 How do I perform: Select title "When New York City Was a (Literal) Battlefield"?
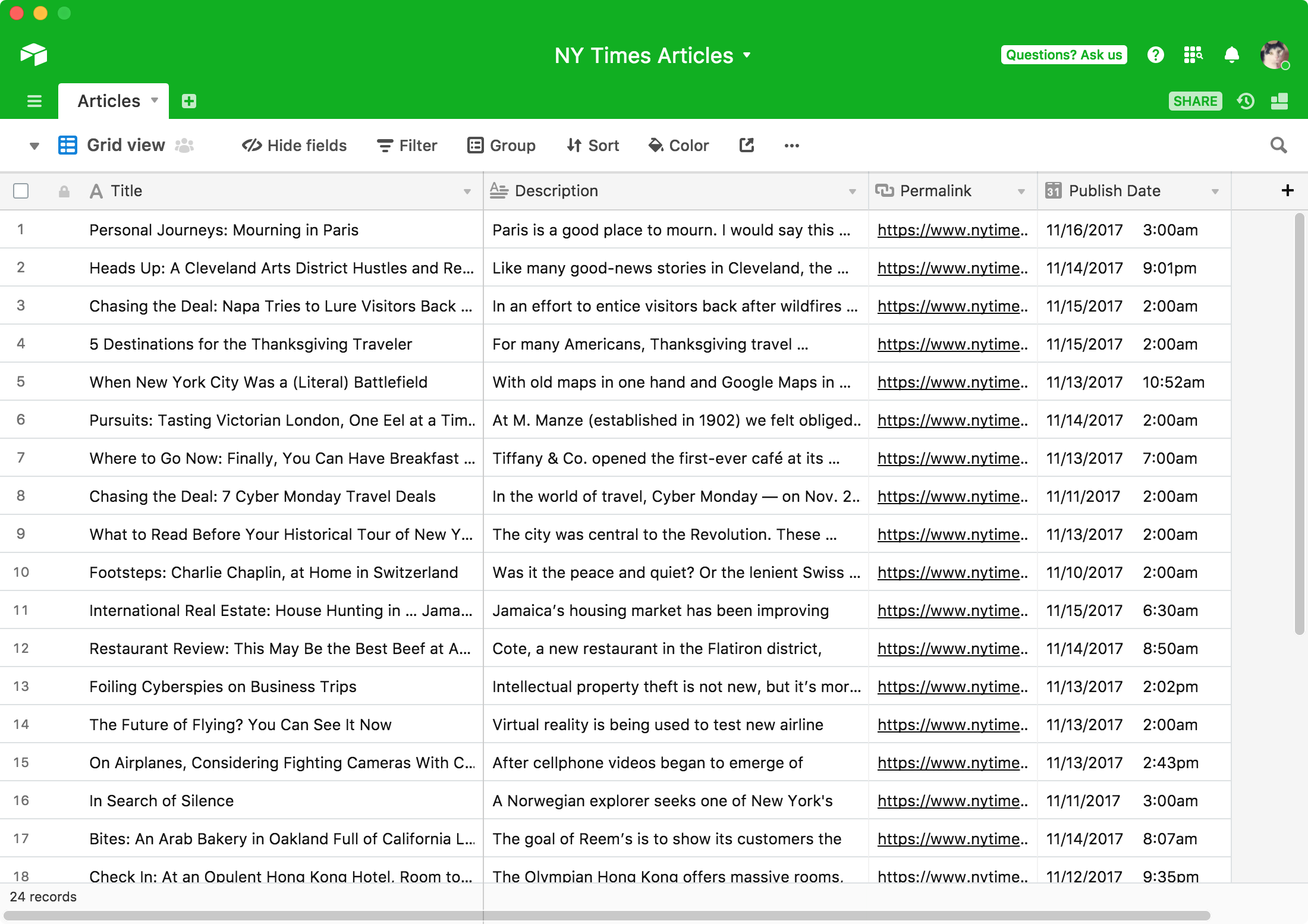258,382
